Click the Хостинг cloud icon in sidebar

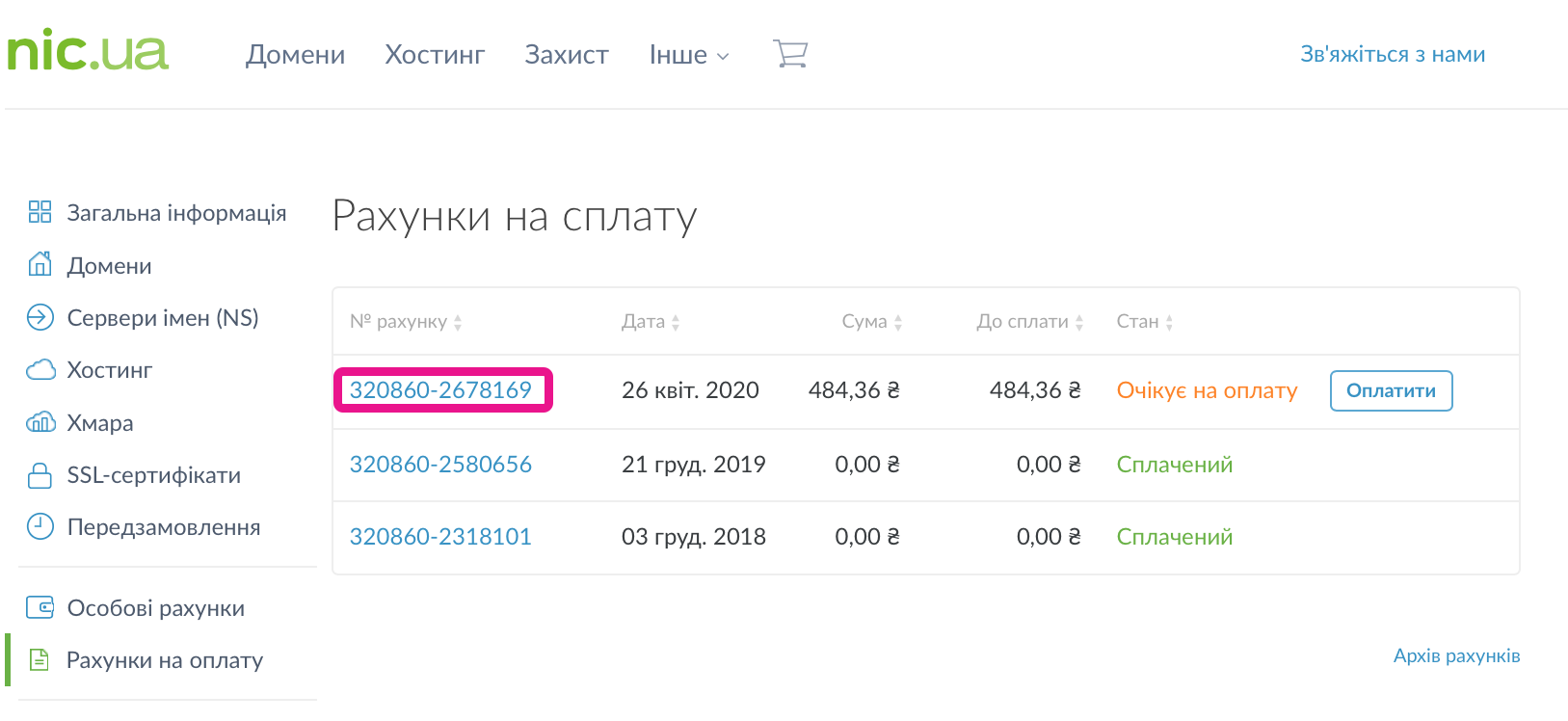click(40, 370)
